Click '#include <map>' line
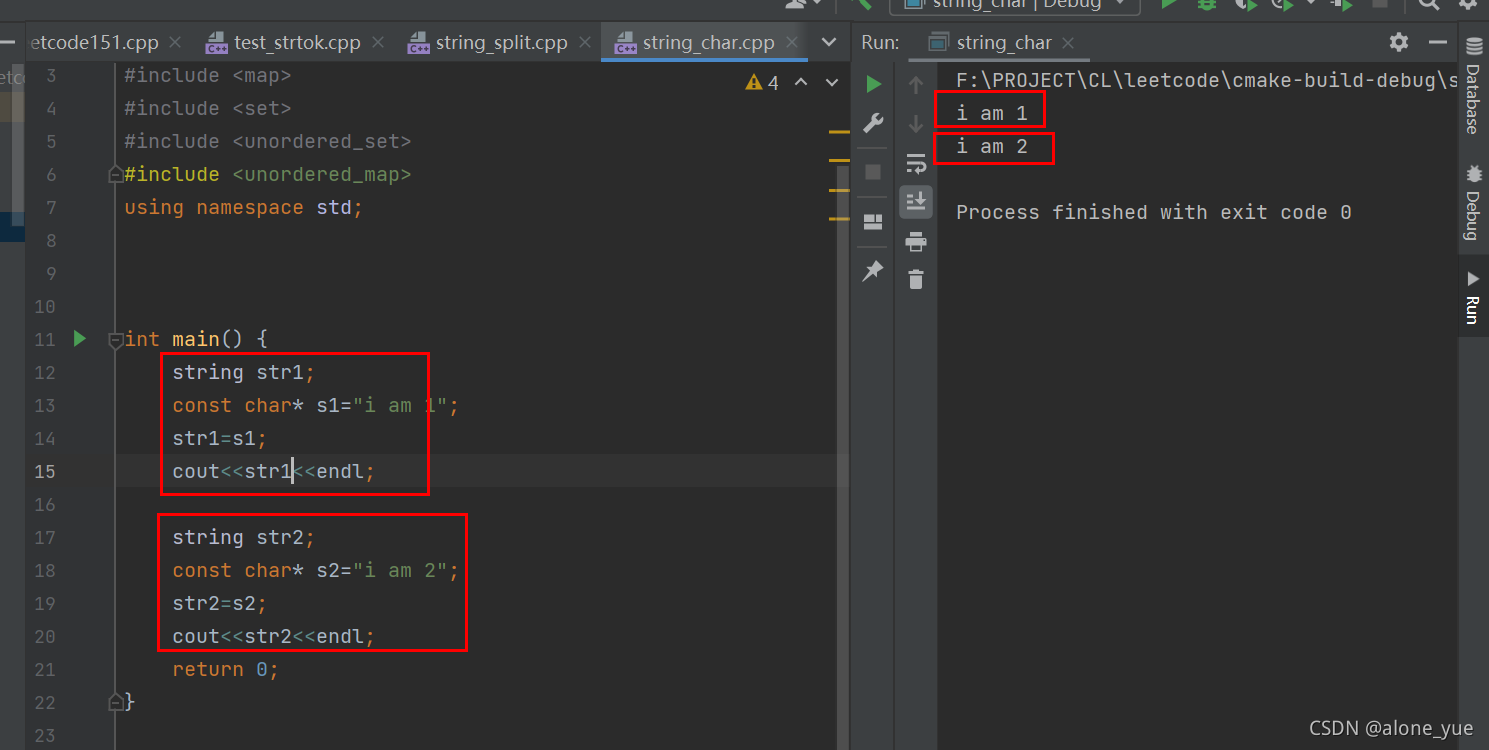The width and height of the screenshot is (1489, 750). coord(207,75)
